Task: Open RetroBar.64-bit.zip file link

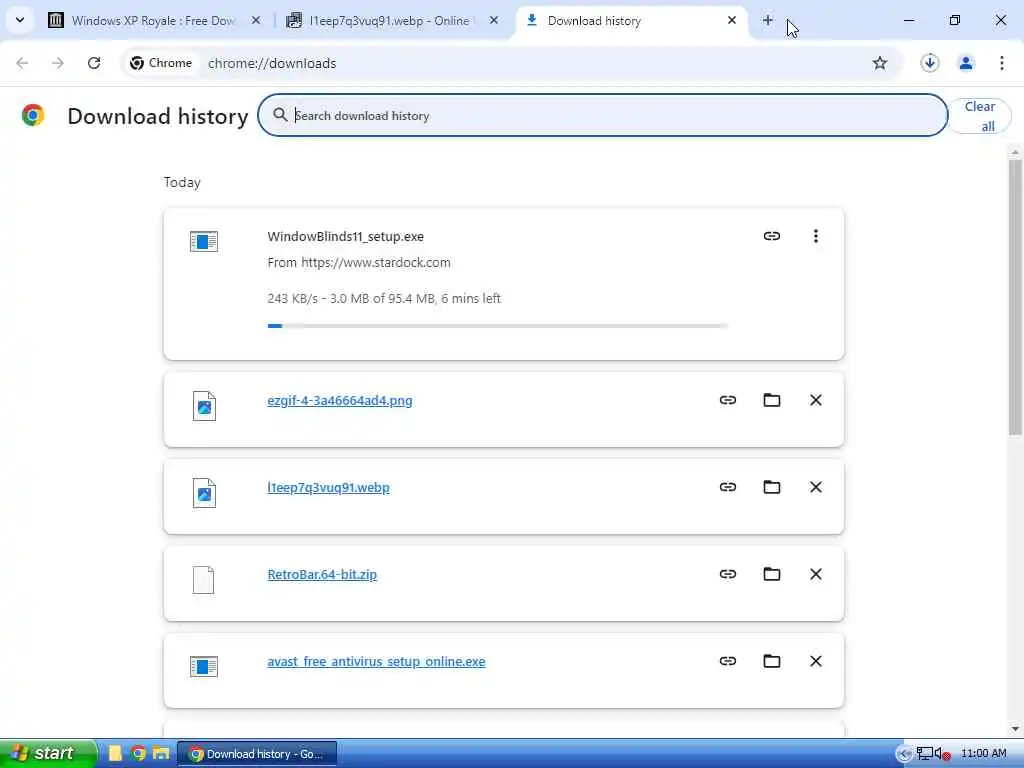Action: 322,574
